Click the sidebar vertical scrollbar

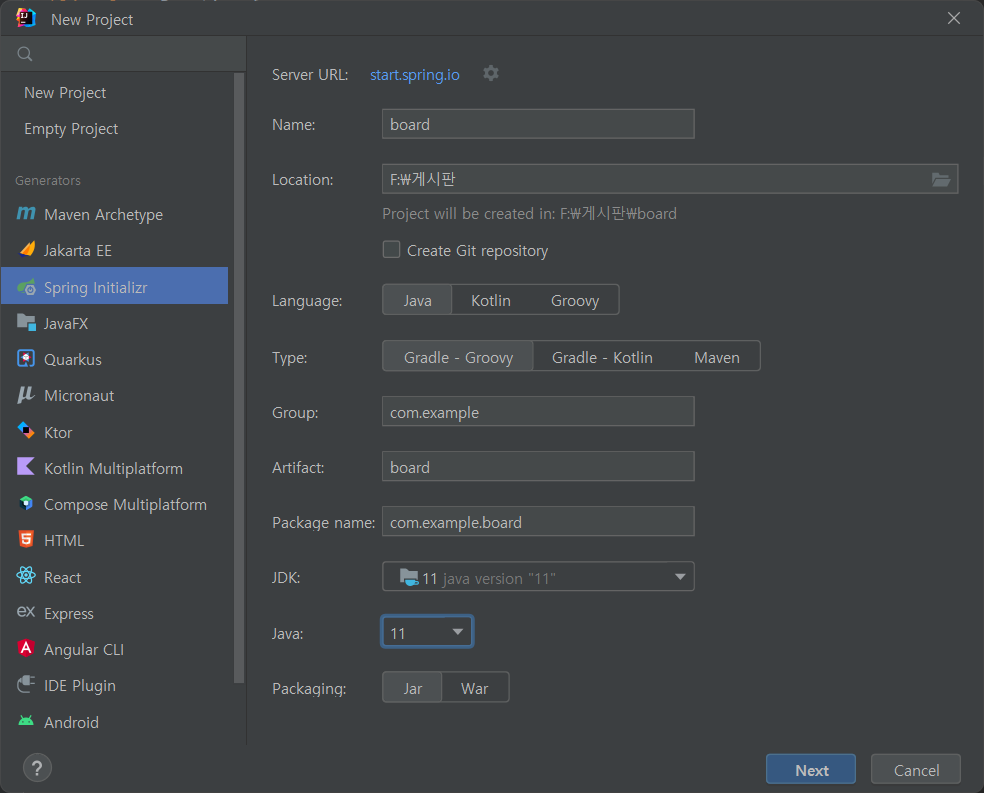point(238,378)
